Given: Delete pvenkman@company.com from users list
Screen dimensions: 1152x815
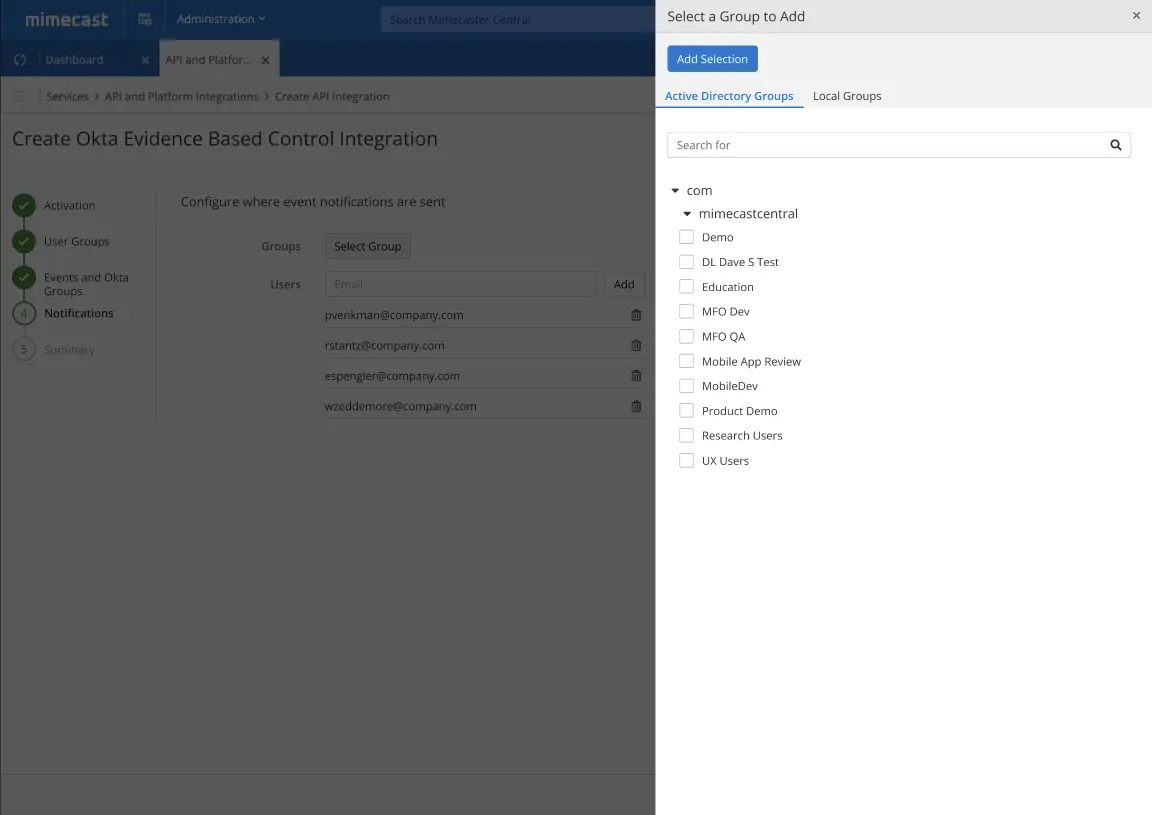Looking at the screenshot, I should coord(636,315).
